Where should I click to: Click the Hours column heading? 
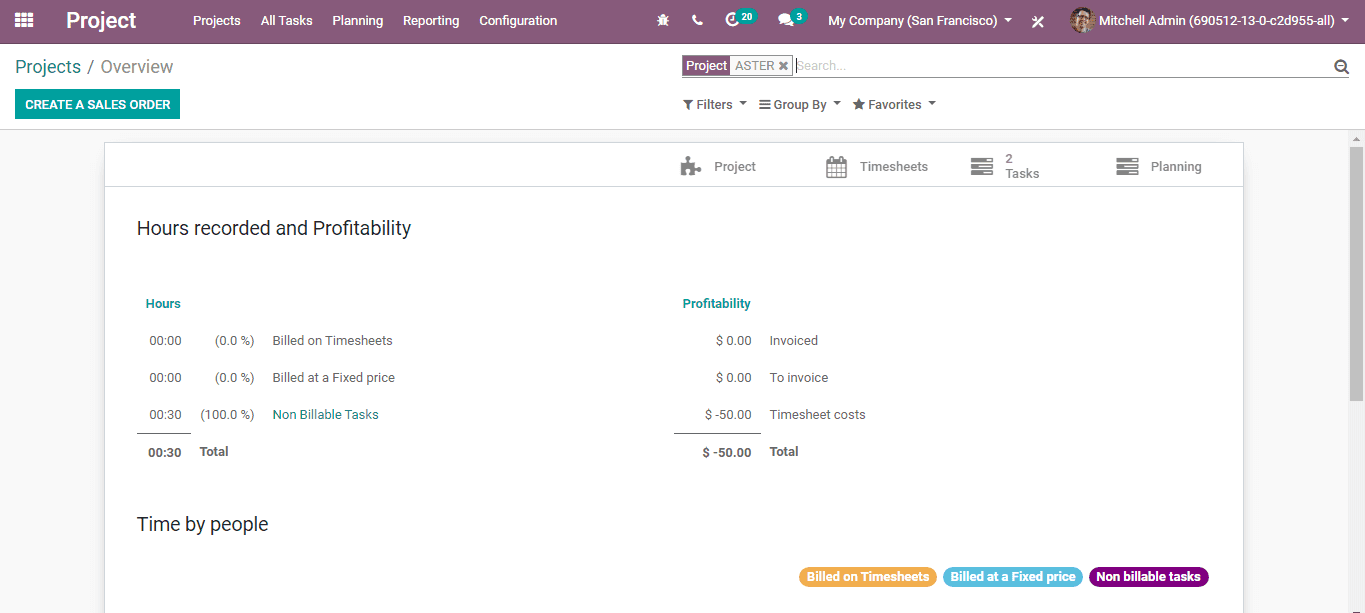tap(163, 303)
